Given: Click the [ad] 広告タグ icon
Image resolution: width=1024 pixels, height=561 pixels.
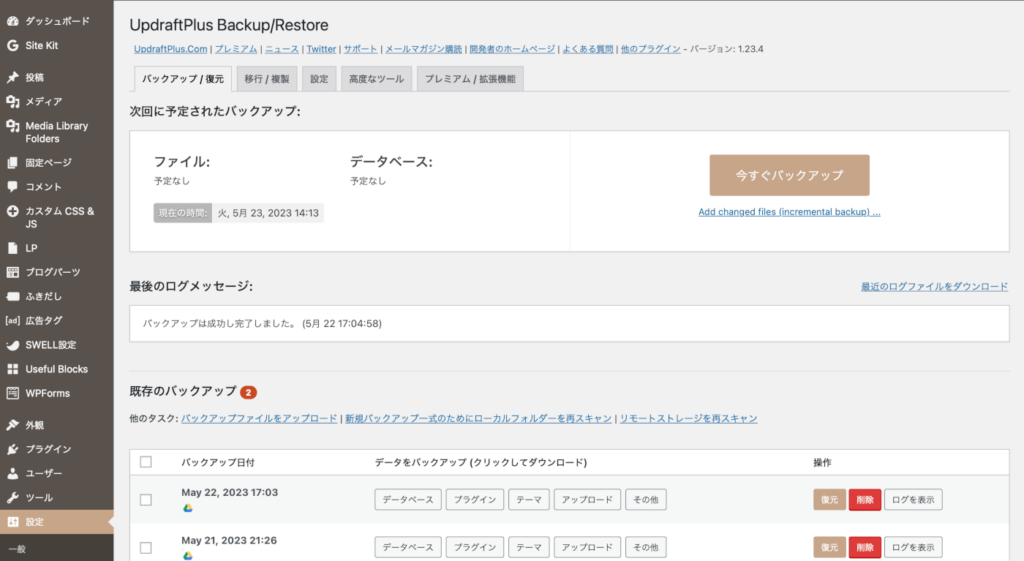Looking at the screenshot, I should [12, 321].
